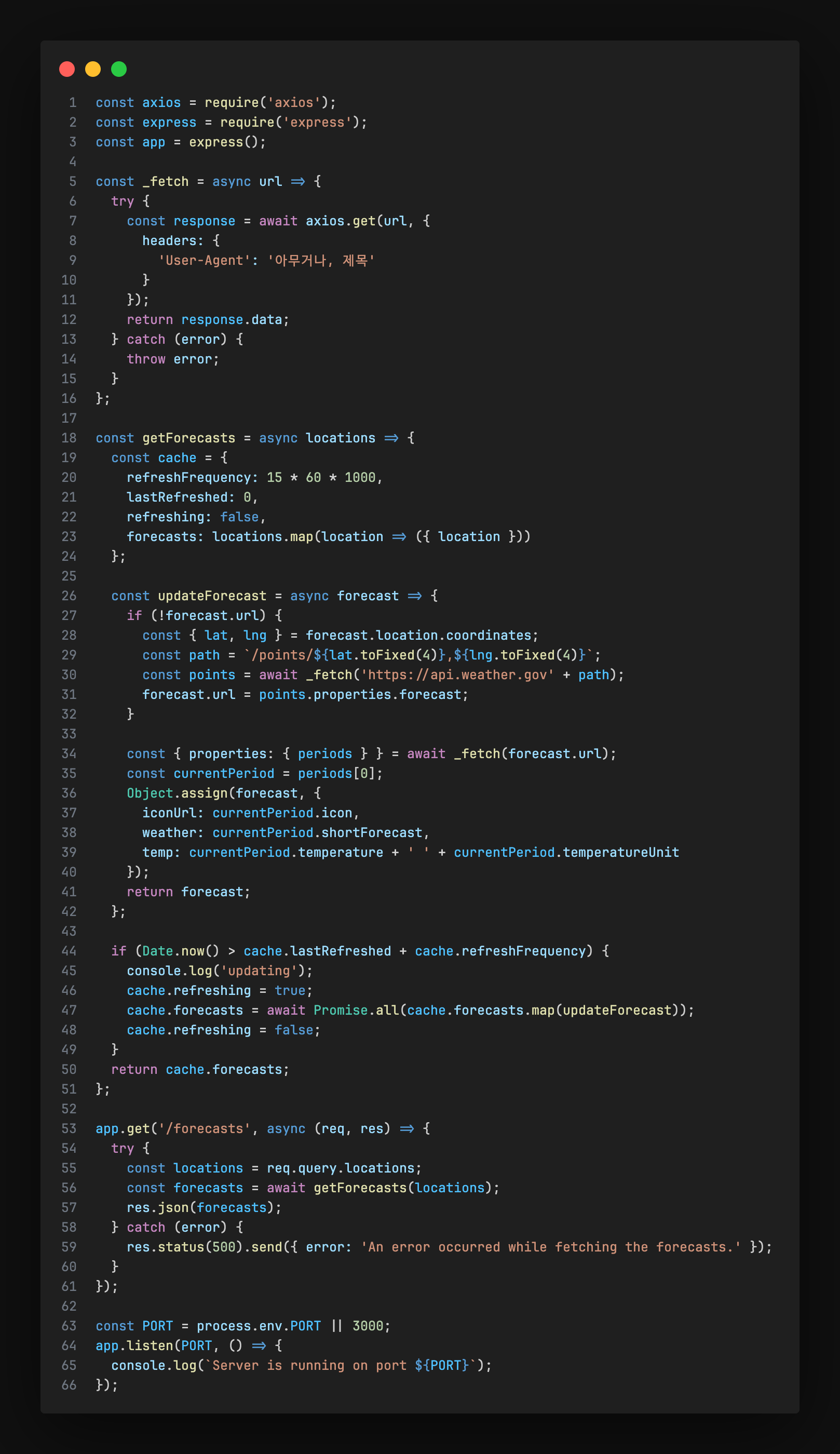Click currentPeriod.temperatureUnit on line 39

click(x=566, y=853)
